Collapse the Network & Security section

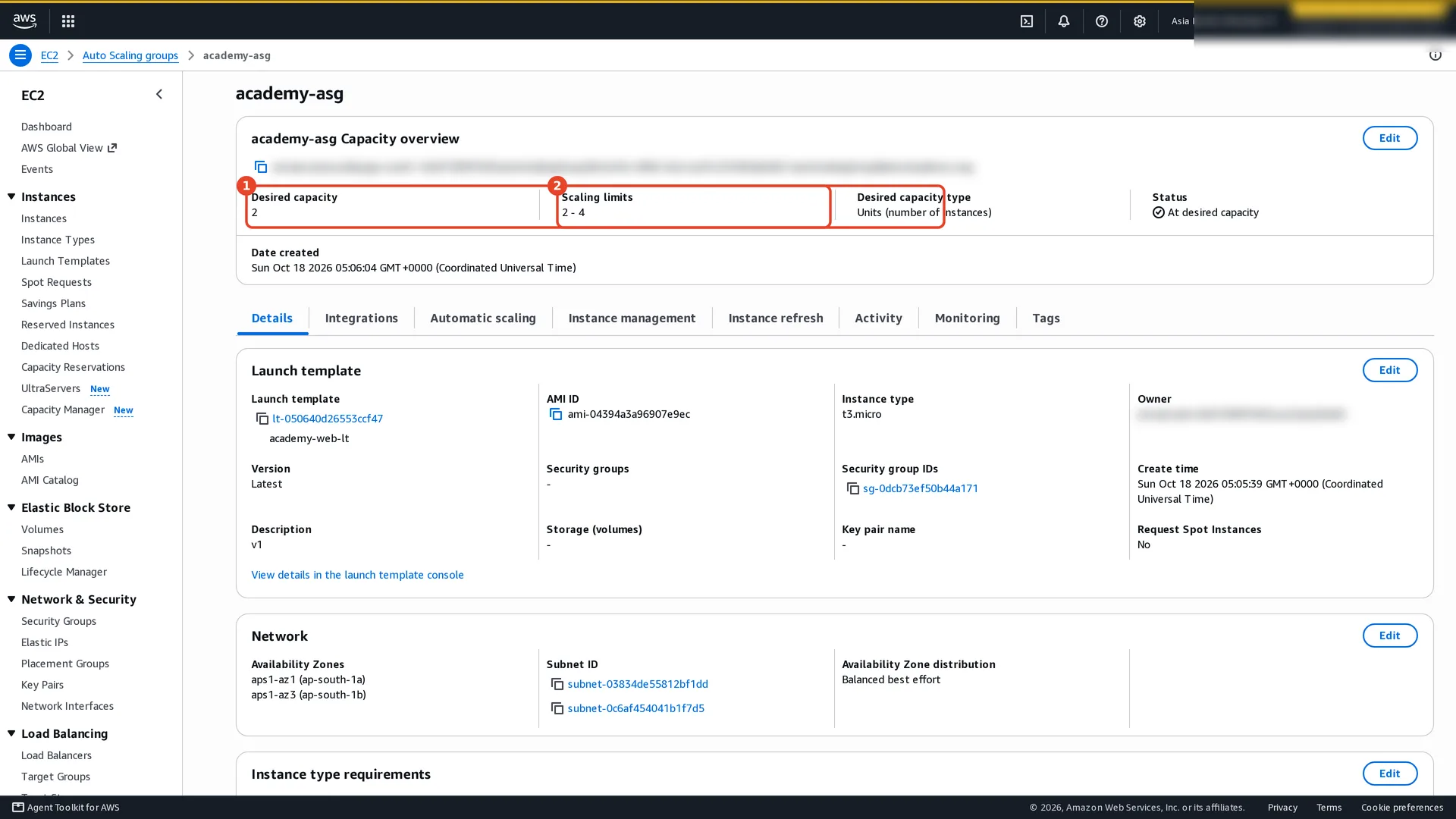click(x=11, y=599)
